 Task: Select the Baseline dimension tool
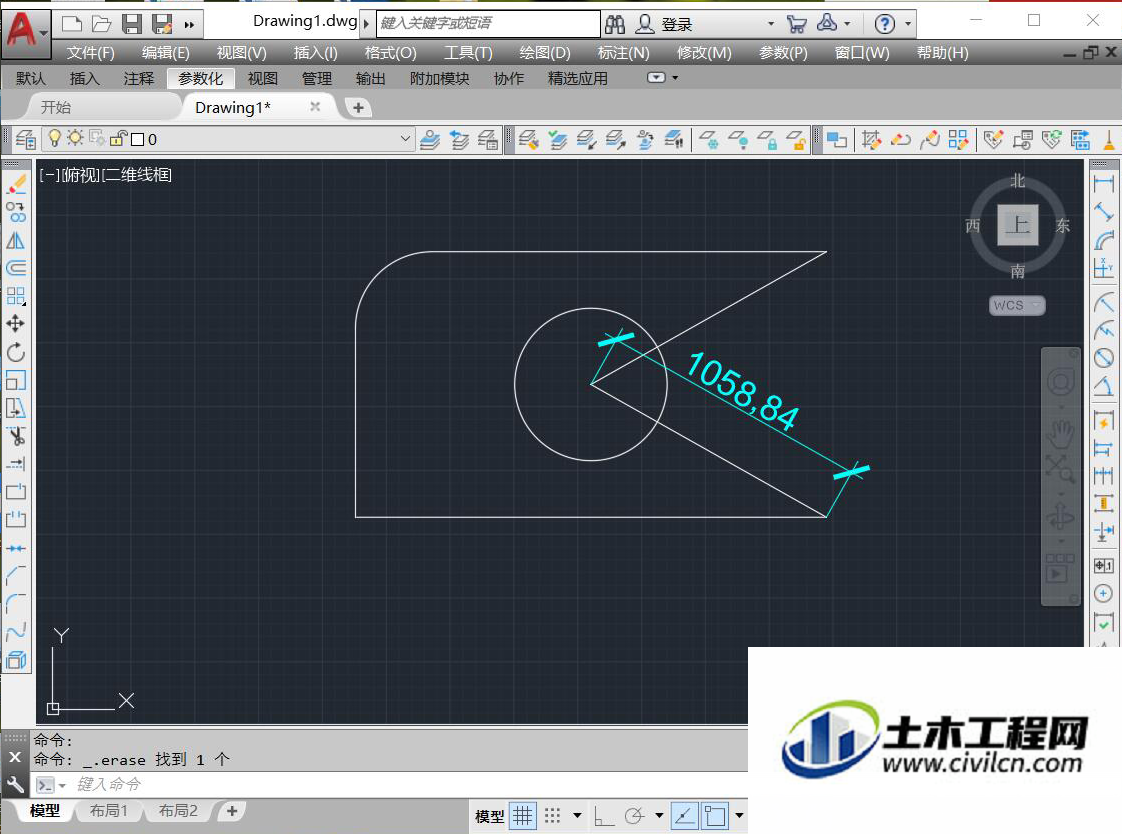click(x=1103, y=448)
